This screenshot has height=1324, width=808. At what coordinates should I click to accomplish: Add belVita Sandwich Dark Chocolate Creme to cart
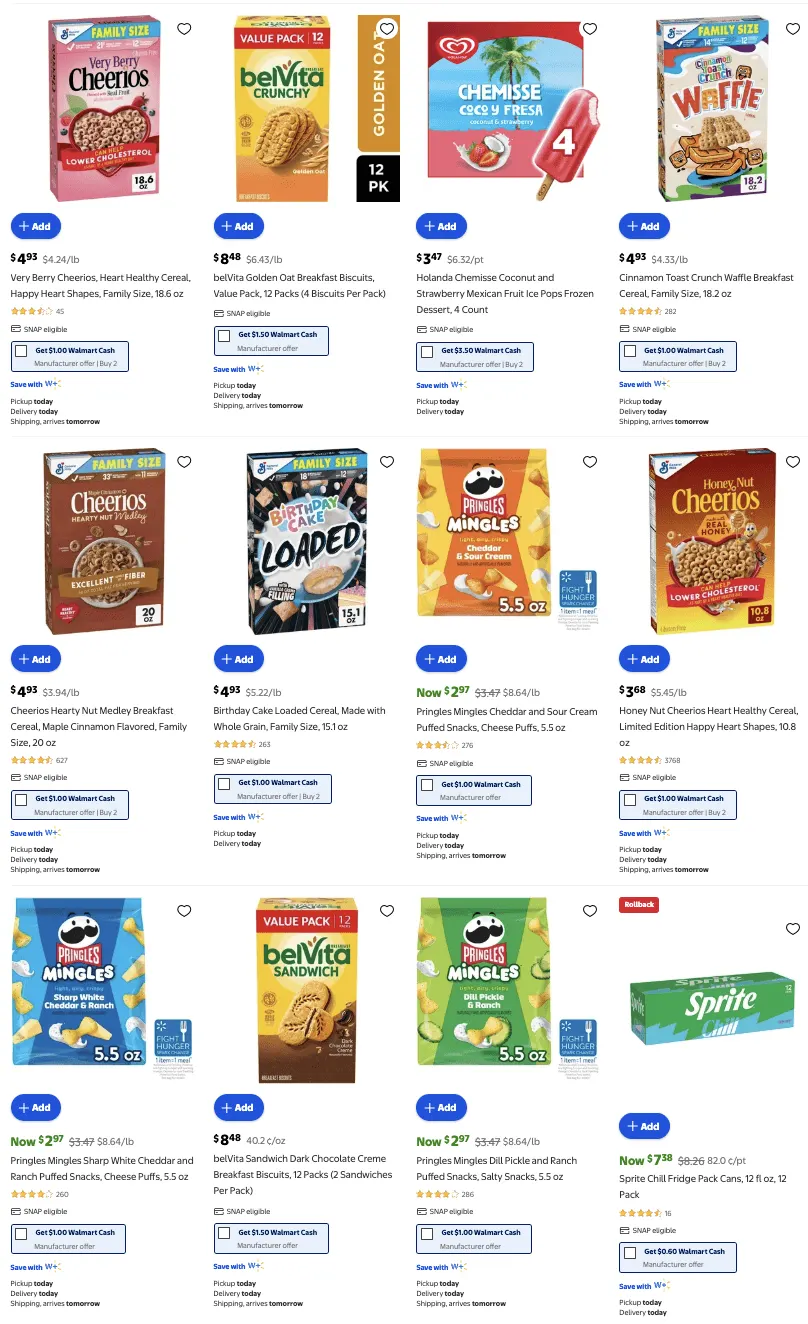[x=238, y=1107]
